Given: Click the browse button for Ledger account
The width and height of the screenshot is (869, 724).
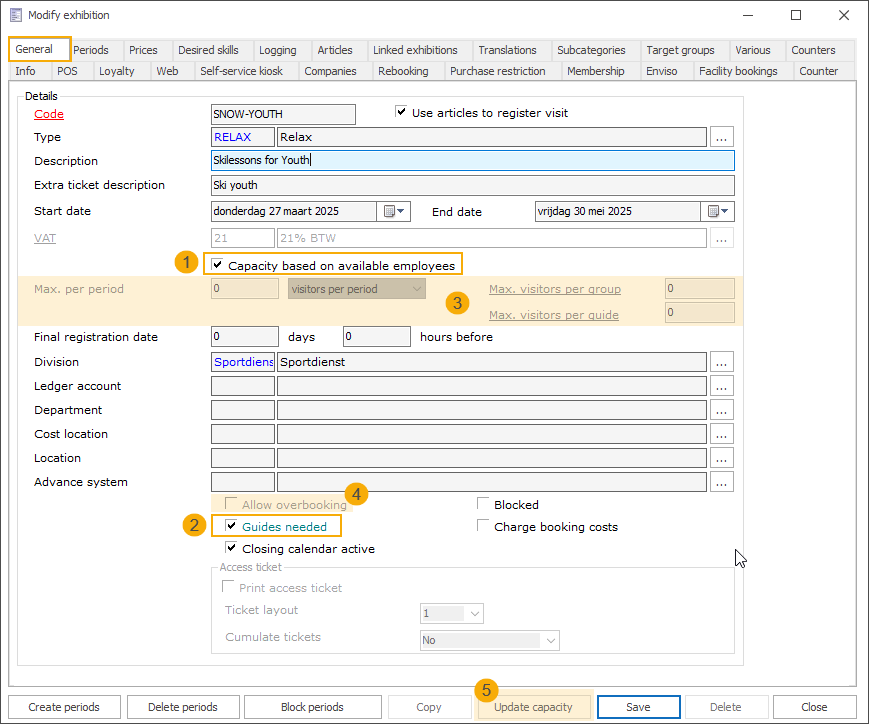Looking at the screenshot, I should (x=722, y=386).
